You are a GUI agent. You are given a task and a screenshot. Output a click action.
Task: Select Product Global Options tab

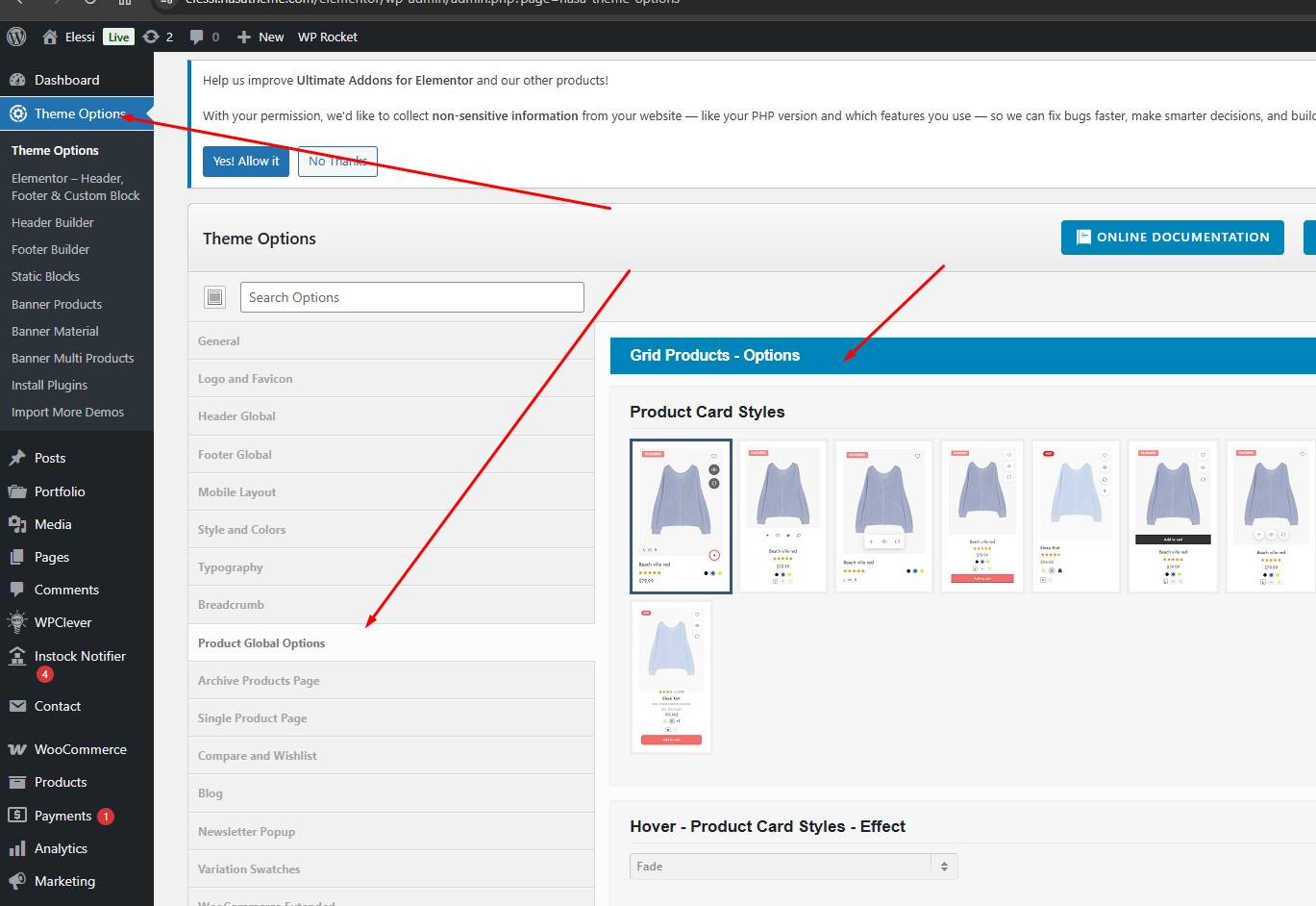point(261,642)
